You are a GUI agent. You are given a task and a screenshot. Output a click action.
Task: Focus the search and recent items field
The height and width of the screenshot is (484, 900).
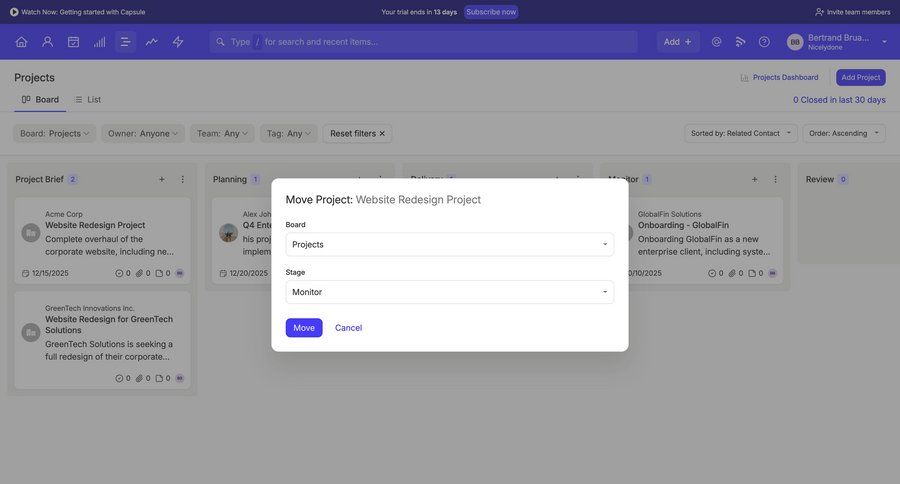pyautogui.click(x=440, y=42)
